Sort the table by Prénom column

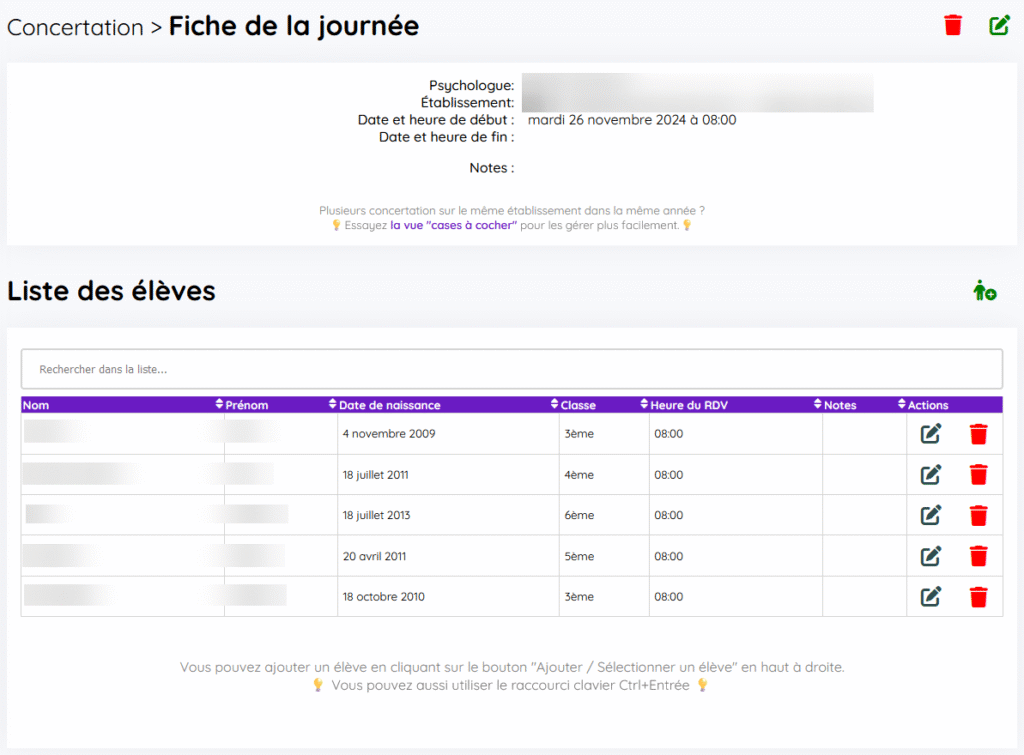click(281, 405)
